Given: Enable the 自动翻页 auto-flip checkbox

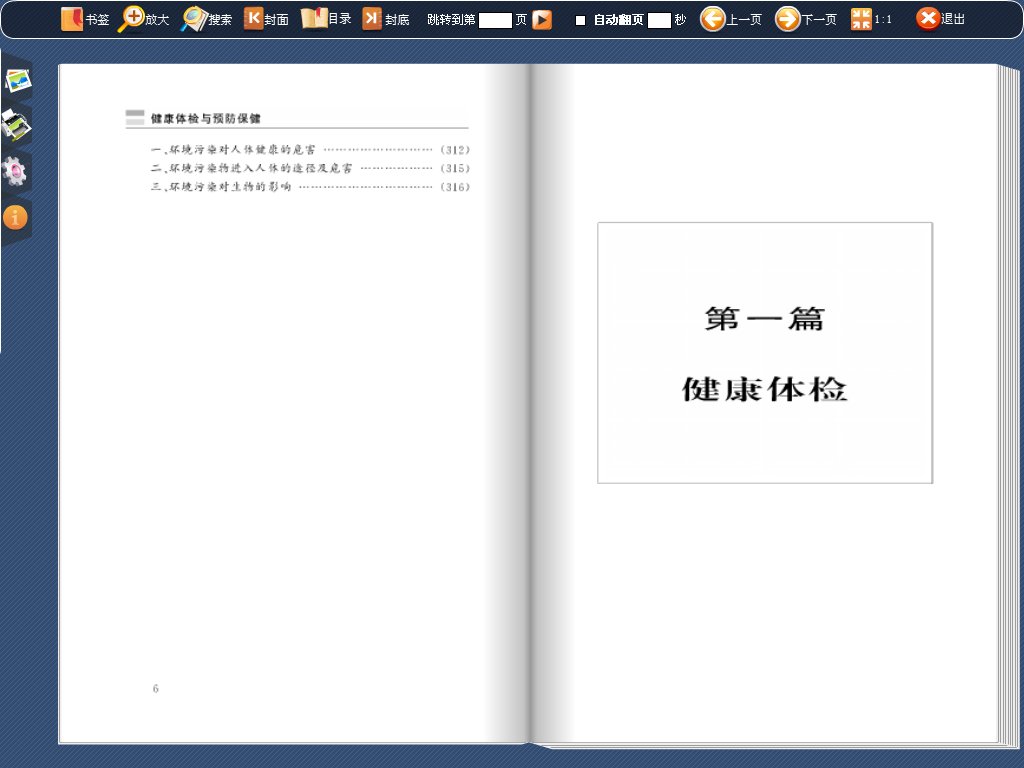Looking at the screenshot, I should pos(580,20).
